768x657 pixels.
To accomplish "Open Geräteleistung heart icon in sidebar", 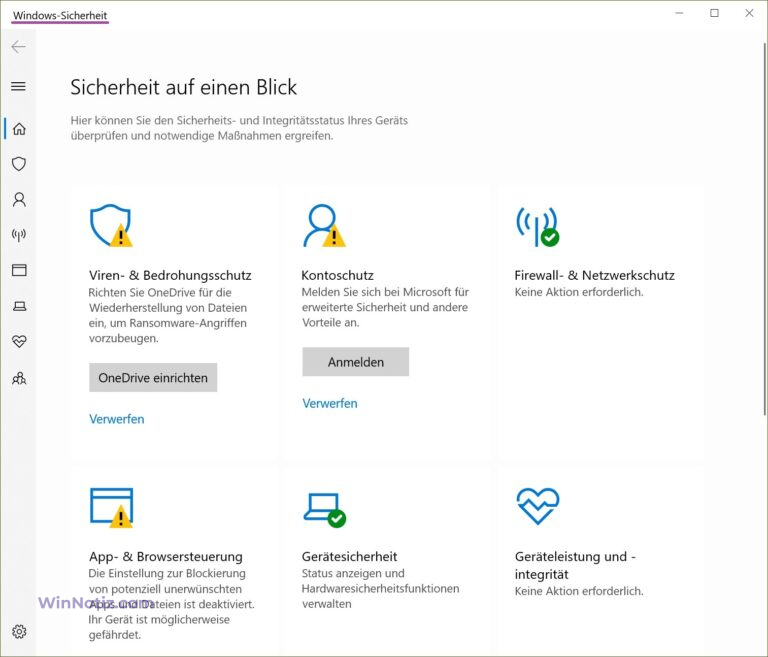I will [x=18, y=342].
